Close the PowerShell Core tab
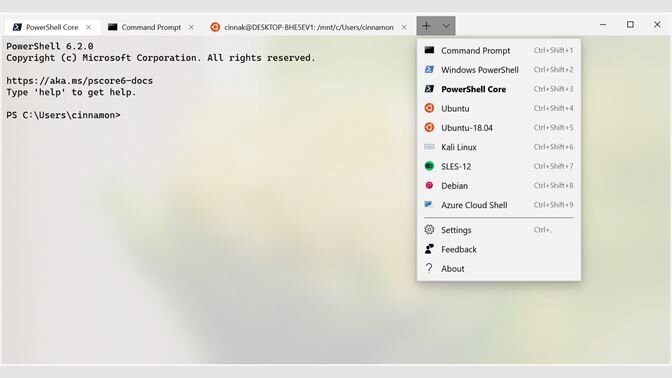672x378 pixels. coord(88,27)
